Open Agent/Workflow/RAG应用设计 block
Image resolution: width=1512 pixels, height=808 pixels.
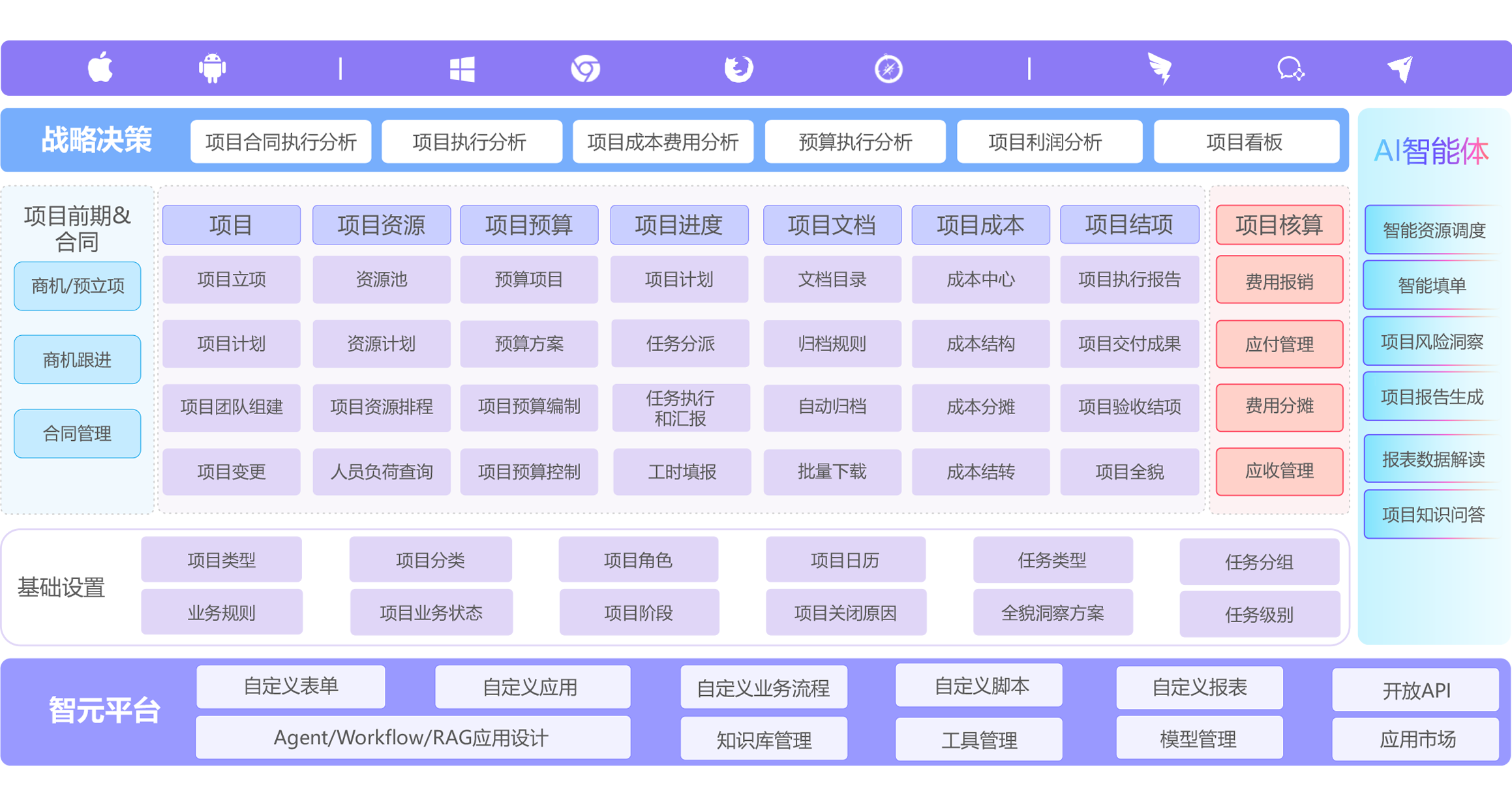tap(412, 738)
